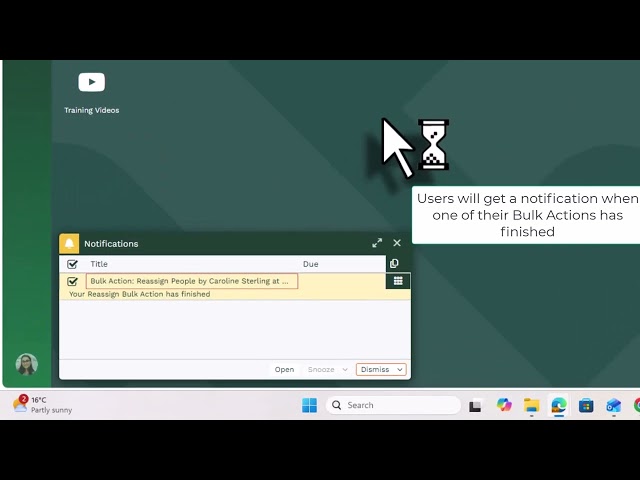Click the copy icon beside Due column

394,264
